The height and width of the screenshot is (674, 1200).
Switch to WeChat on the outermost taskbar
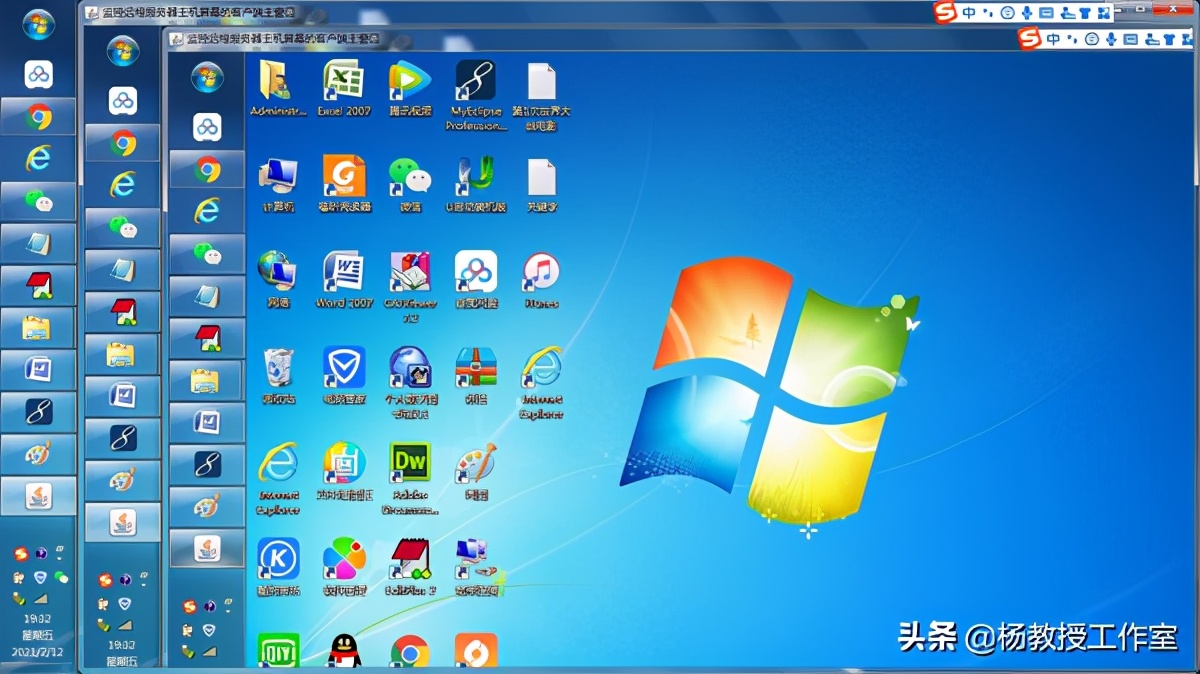[38, 201]
